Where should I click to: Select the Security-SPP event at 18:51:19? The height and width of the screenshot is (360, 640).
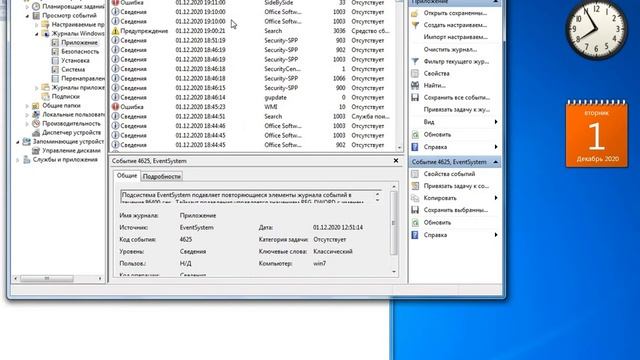point(252,40)
